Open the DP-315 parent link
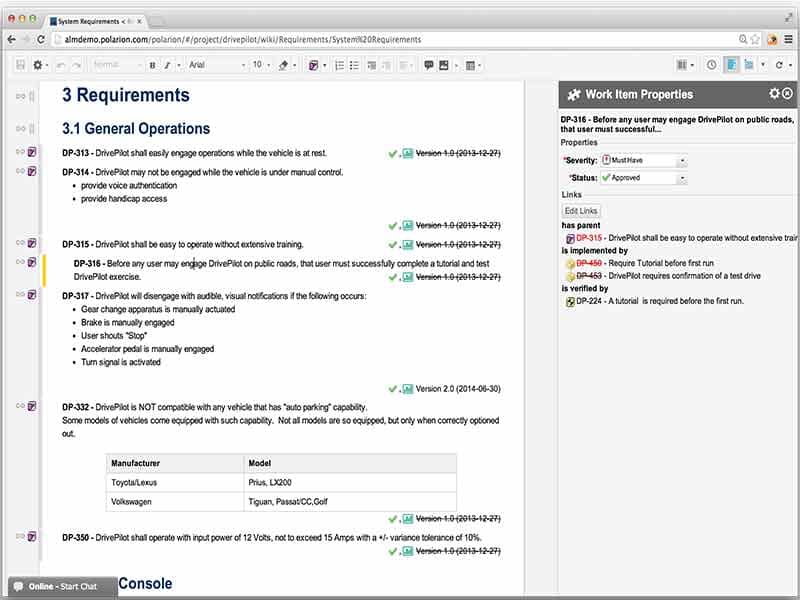This screenshot has width=800, height=600. (589, 238)
